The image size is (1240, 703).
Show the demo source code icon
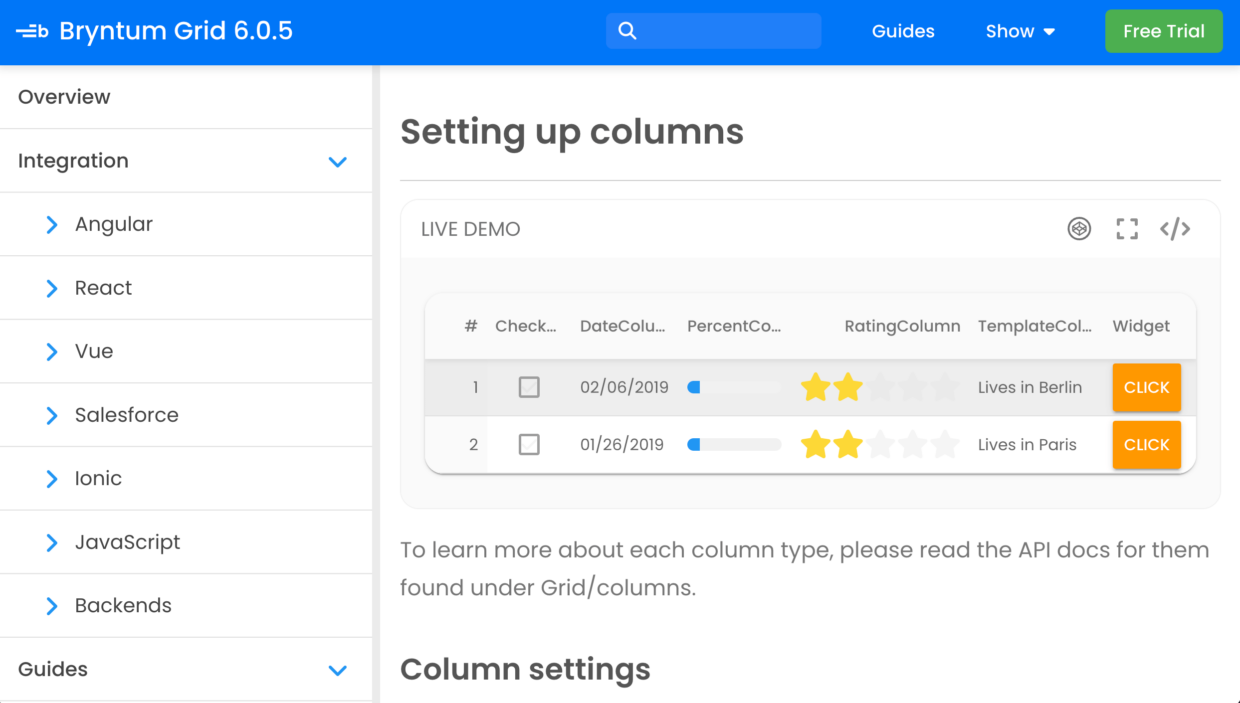click(x=1175, y=229)
